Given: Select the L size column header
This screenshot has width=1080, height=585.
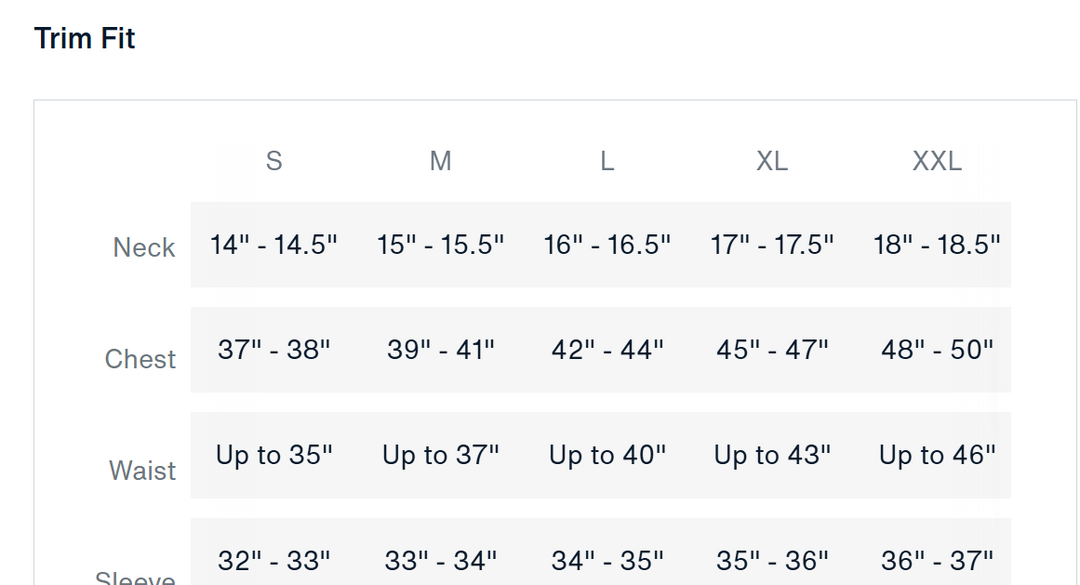Looking at the screenshot, I should 607,161.
